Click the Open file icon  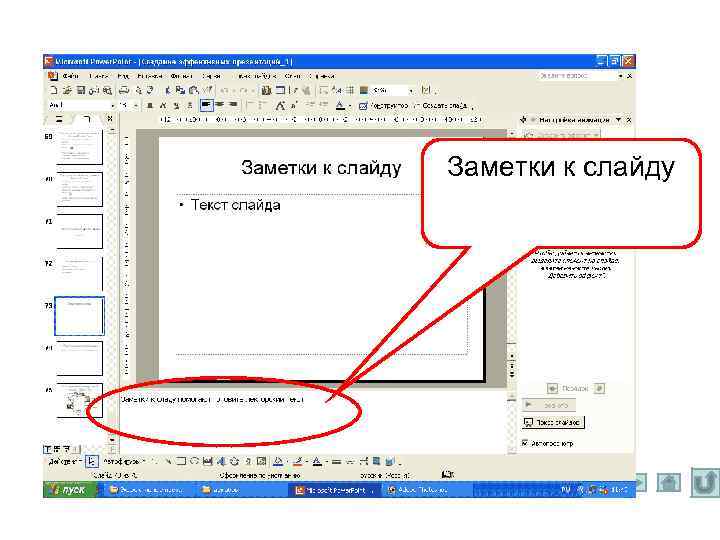tap(67, 90)
